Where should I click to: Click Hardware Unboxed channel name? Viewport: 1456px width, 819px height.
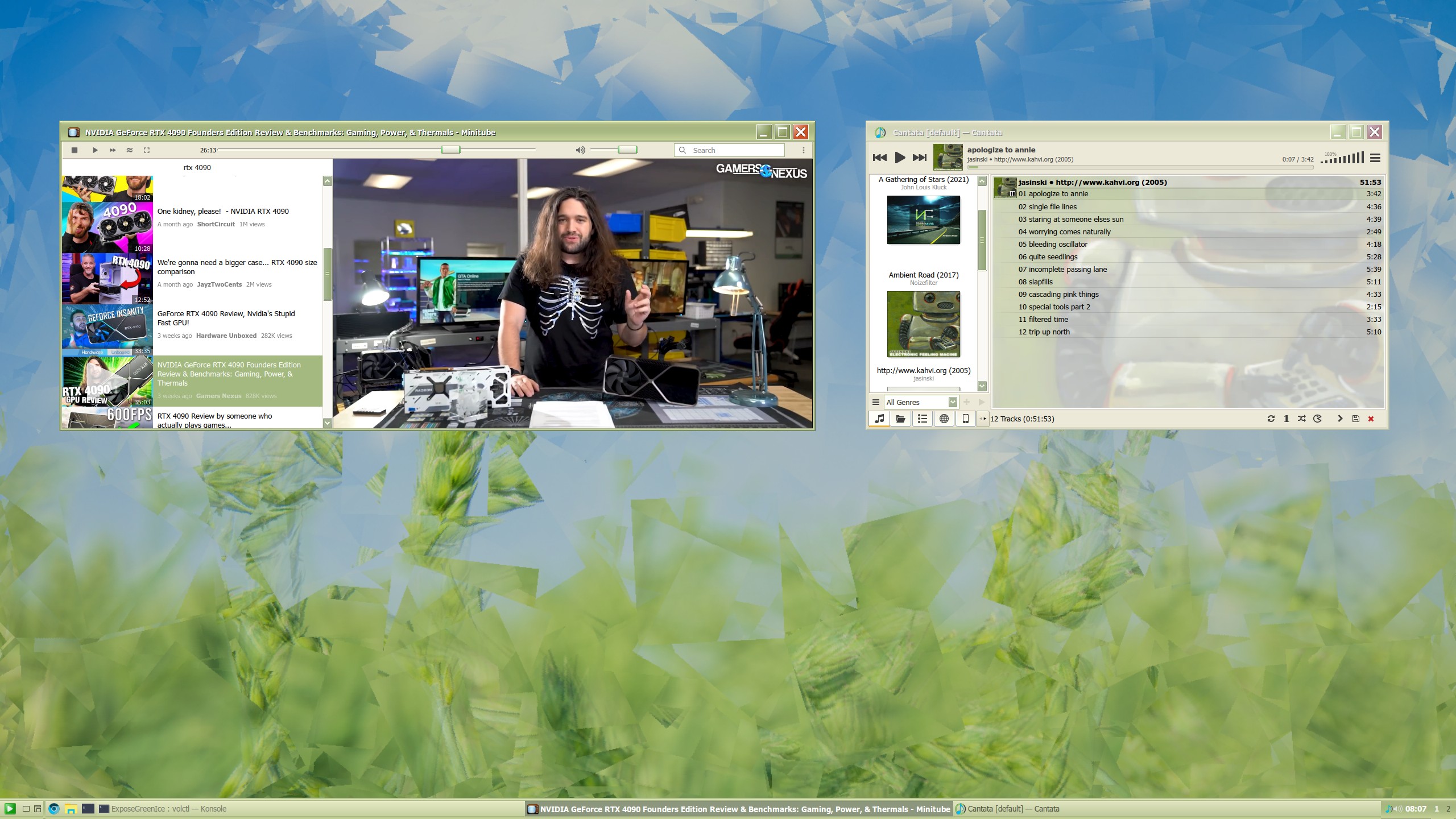tap(226, 336)
